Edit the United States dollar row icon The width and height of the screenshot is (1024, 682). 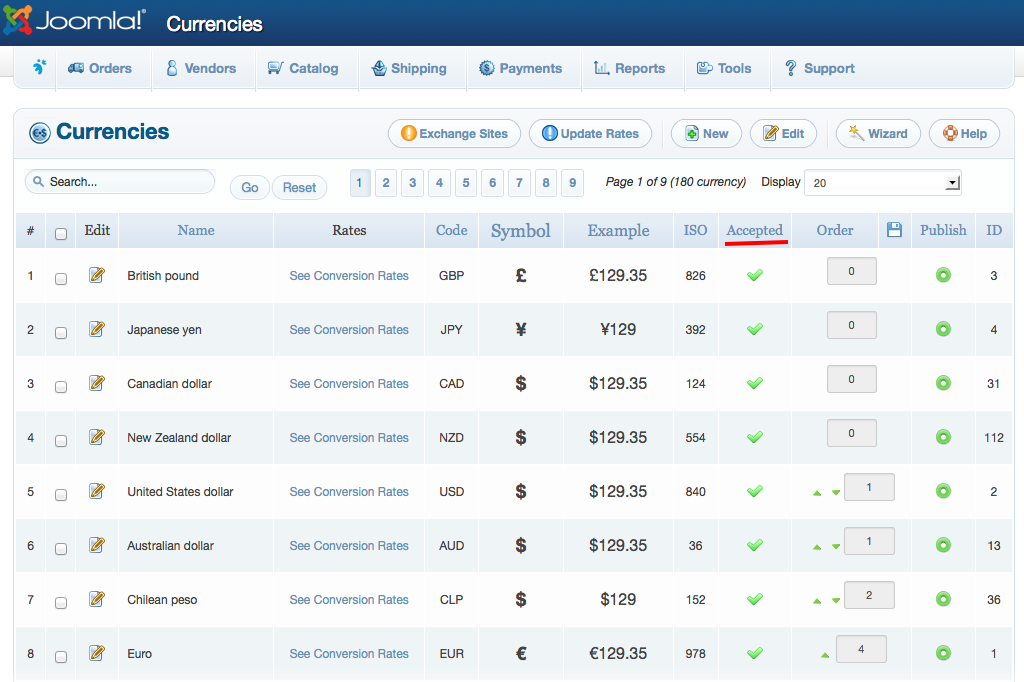click(97, 491)
